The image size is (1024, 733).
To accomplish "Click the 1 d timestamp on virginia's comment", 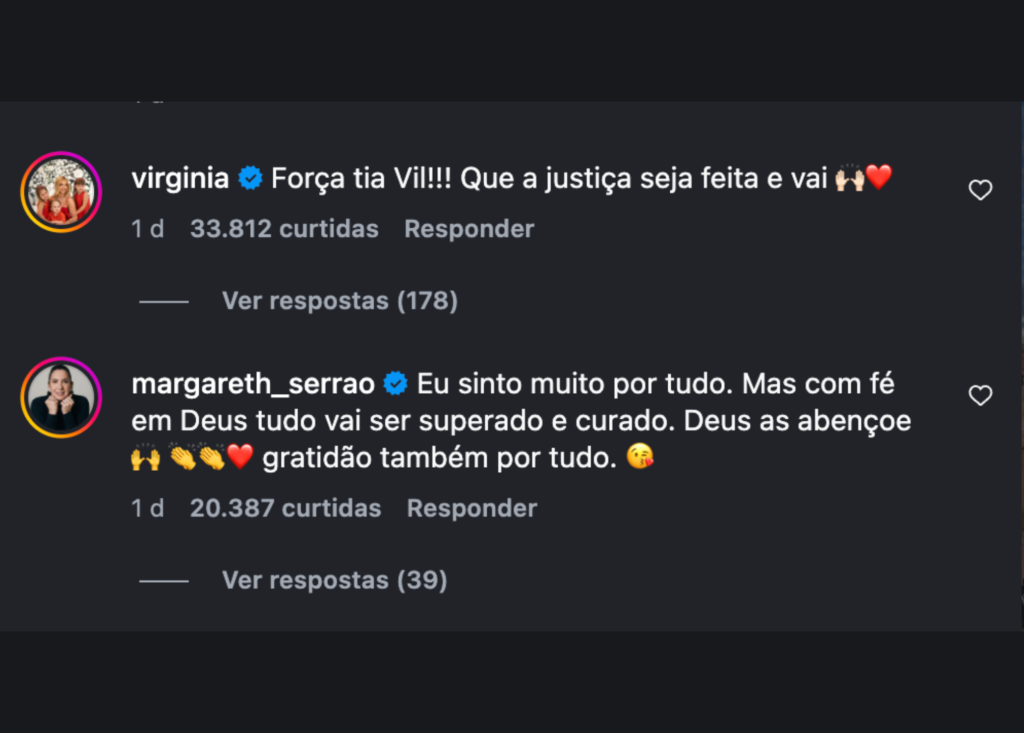I will pyautogui.click(x=147, y=229).
